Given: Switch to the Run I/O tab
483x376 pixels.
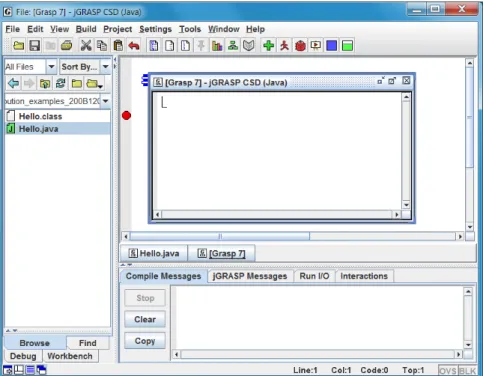Looking at the screenshot, I should tap(314, 276).
